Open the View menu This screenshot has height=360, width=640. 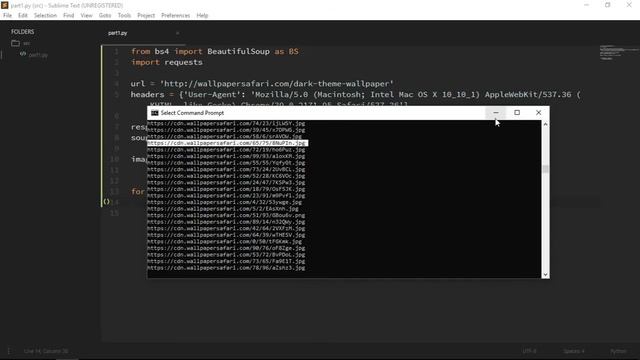(87, 16)
